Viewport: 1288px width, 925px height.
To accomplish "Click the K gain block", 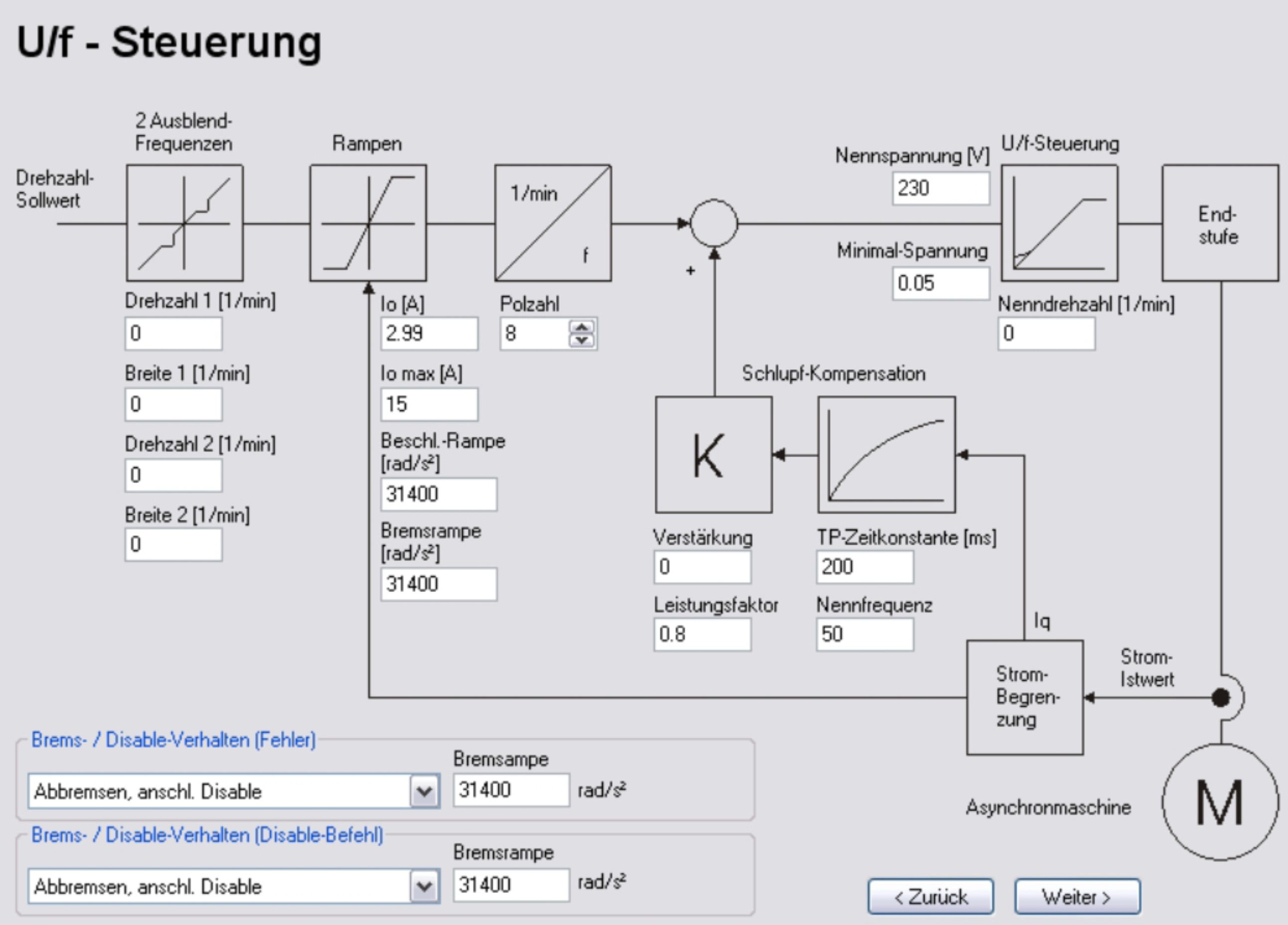I will coord(714,455).
